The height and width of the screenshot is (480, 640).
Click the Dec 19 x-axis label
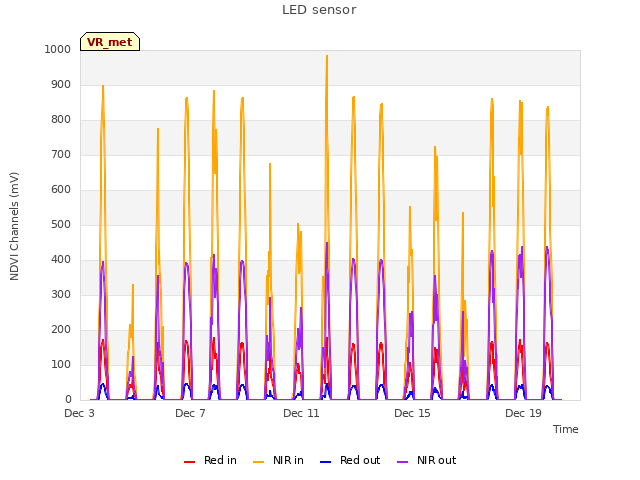(x=523, y=413)
